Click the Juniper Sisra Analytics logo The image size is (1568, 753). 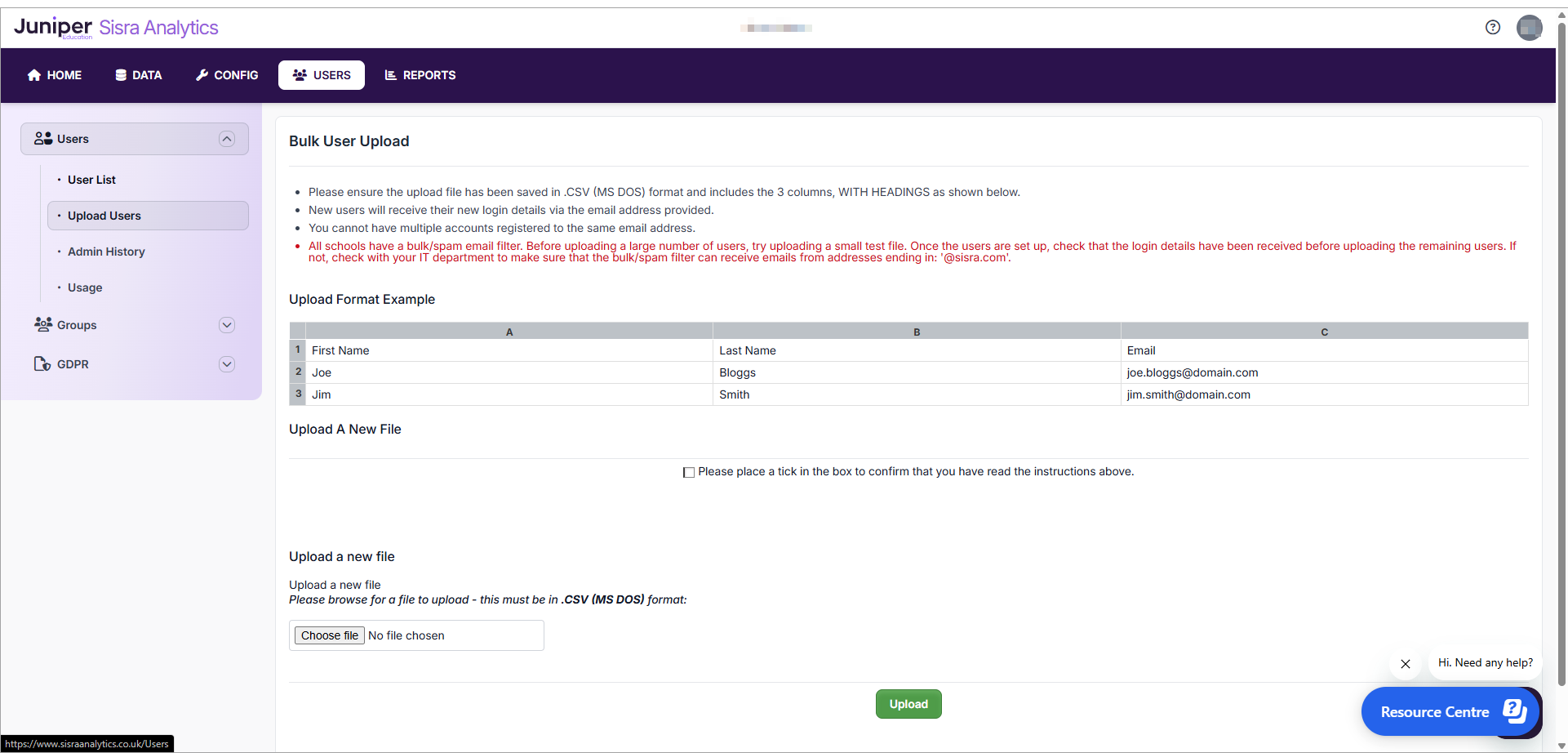click(116, 28)
